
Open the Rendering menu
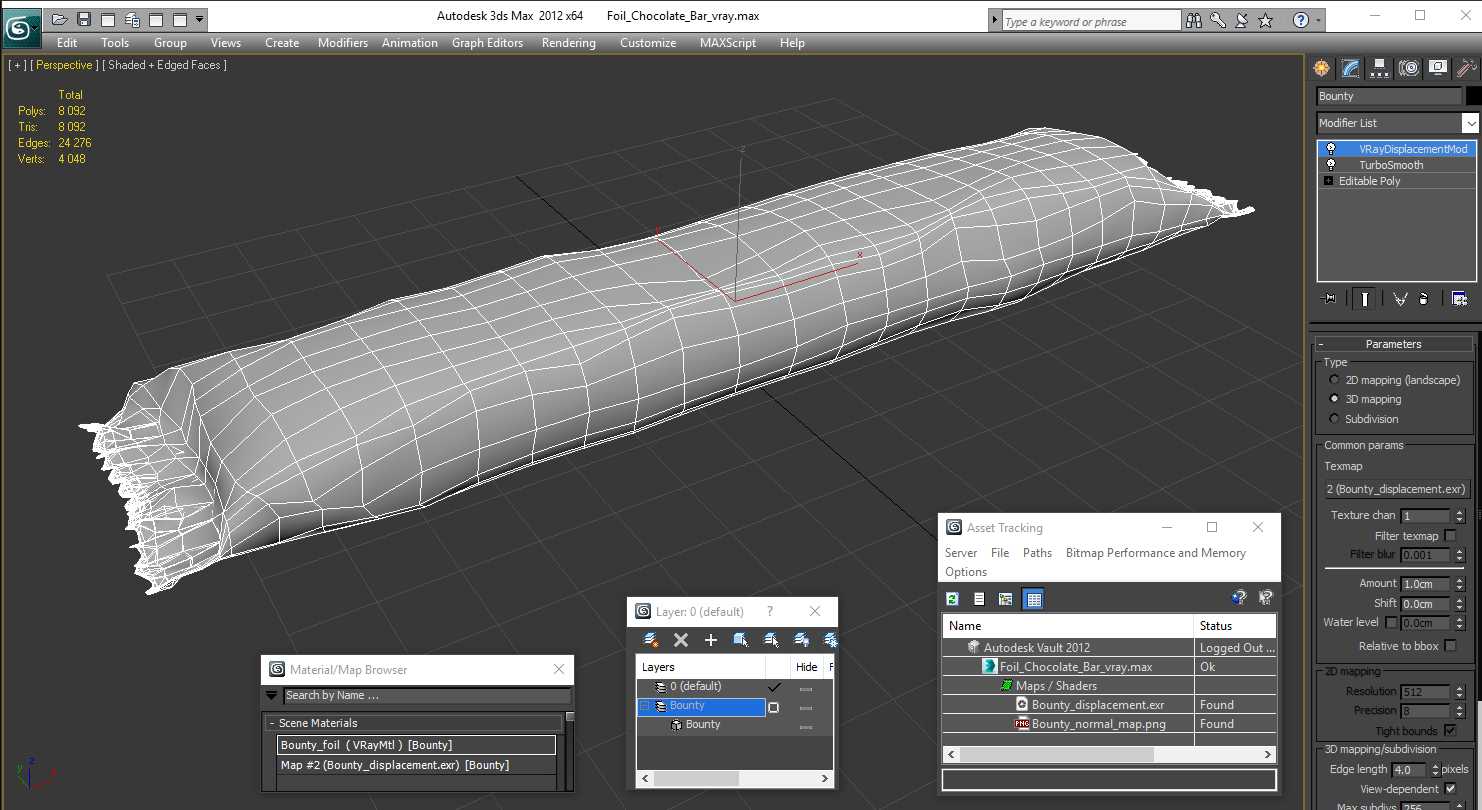(x=568, y=43)
